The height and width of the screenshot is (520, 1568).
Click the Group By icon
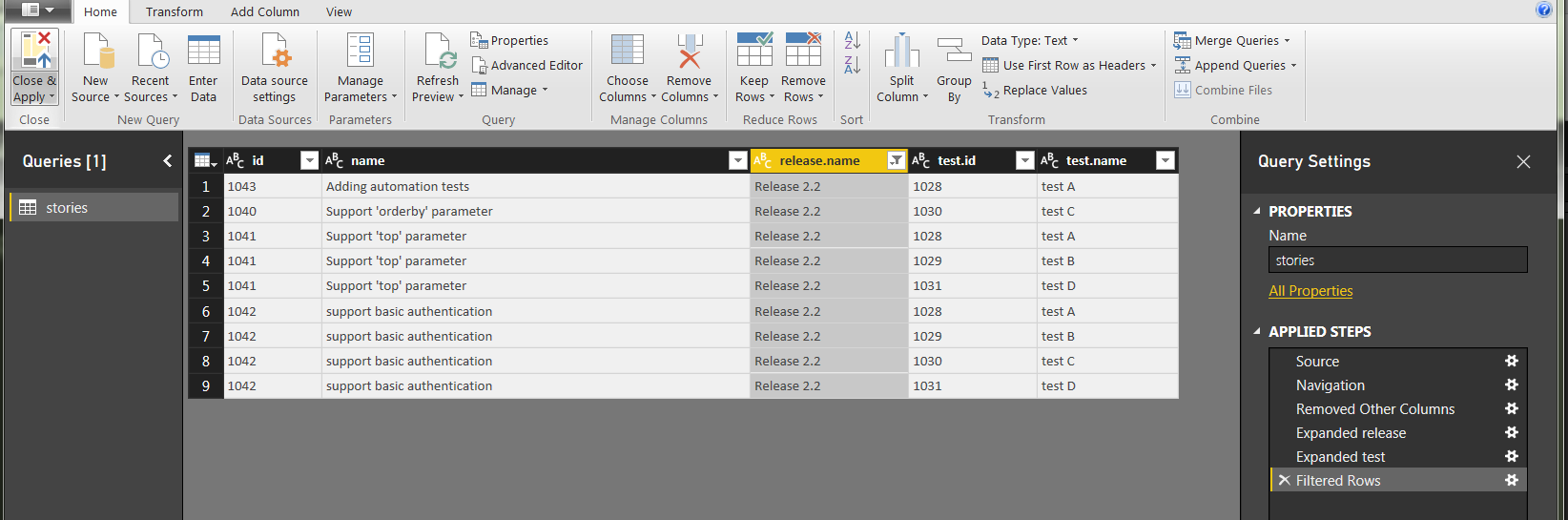pos(953,52)
